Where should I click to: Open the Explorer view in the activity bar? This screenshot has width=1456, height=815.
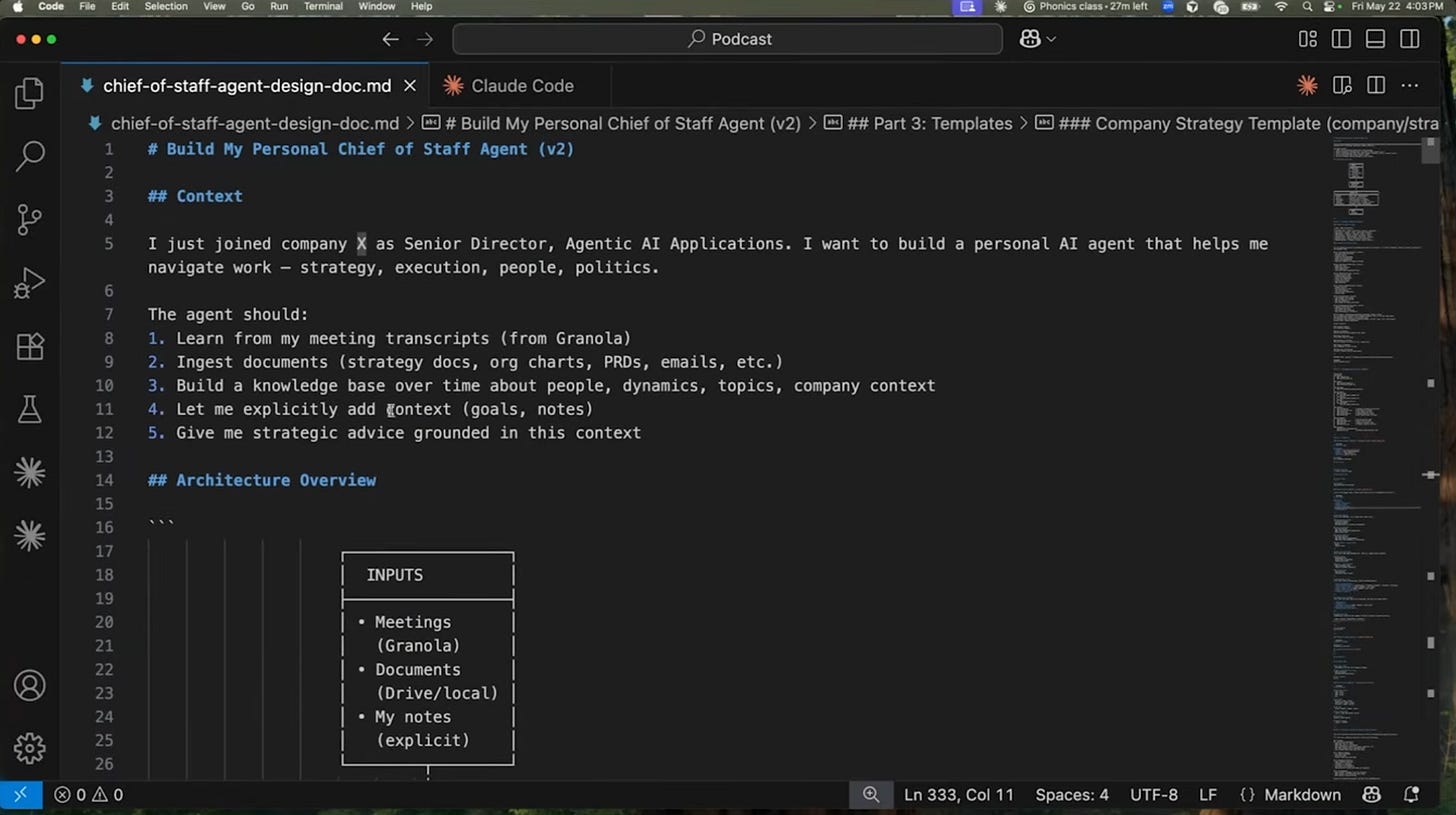pyautogui.click(x=30, y=94)
